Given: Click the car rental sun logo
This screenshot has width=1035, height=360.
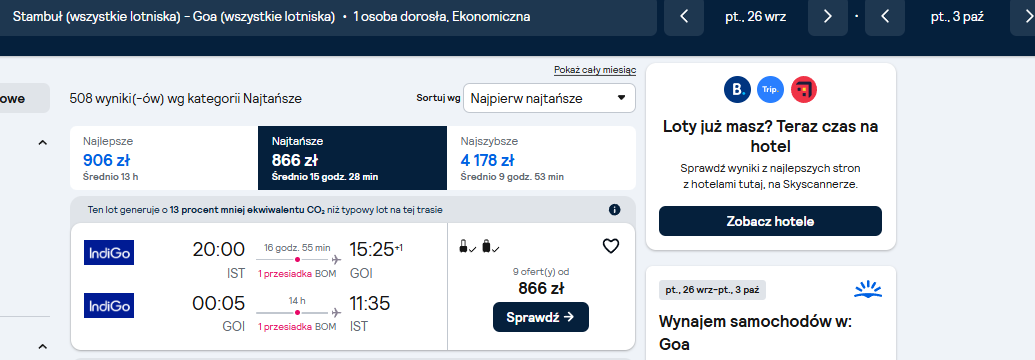Looking at the screenshot, I should [x=867, y=289].
